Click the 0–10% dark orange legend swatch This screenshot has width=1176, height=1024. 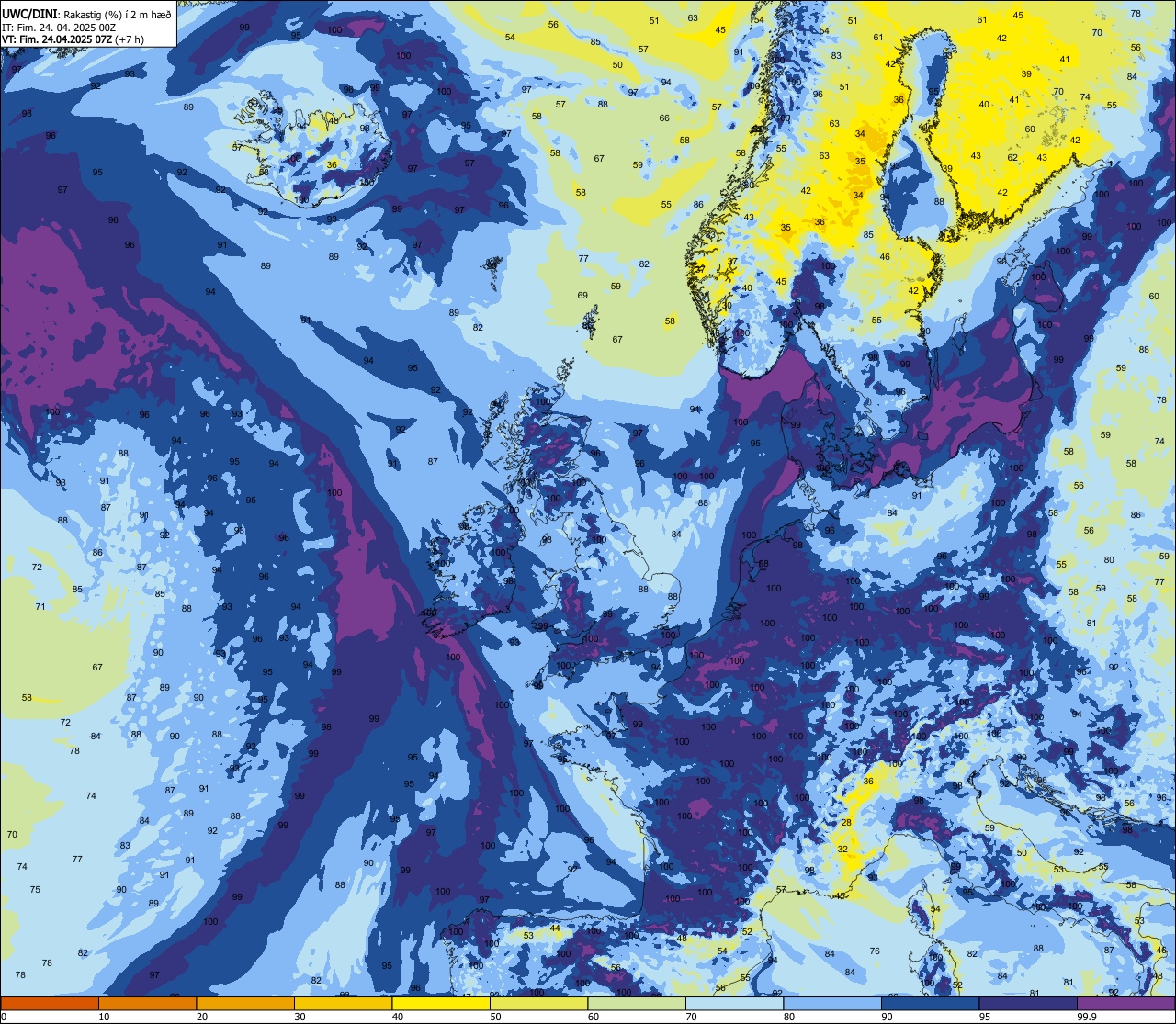click(x=50, y=1003)
